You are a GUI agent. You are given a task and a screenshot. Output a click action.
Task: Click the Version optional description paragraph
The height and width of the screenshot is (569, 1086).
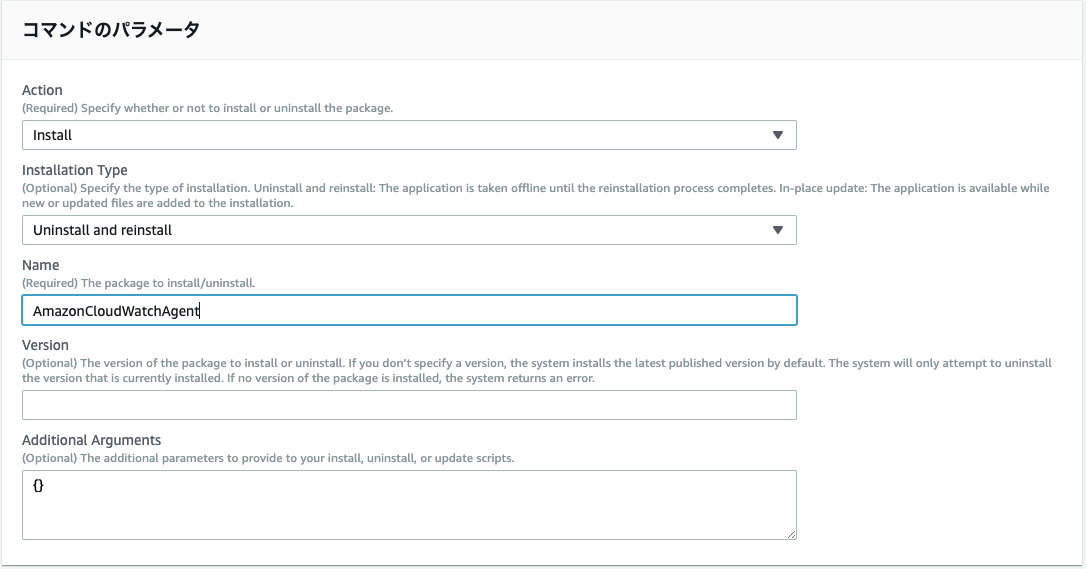point(537,370)
